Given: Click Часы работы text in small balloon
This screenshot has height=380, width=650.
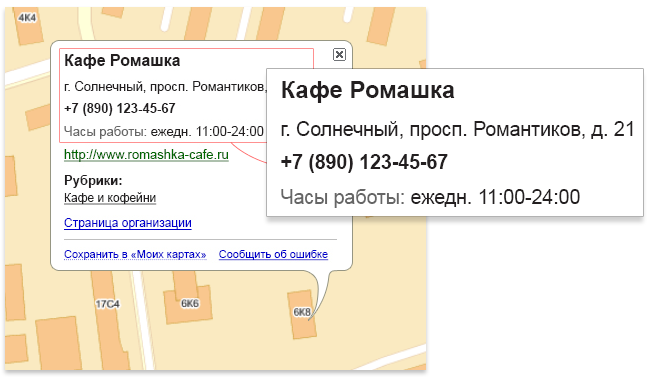Looking at the screenshot, I should [164, 132].
